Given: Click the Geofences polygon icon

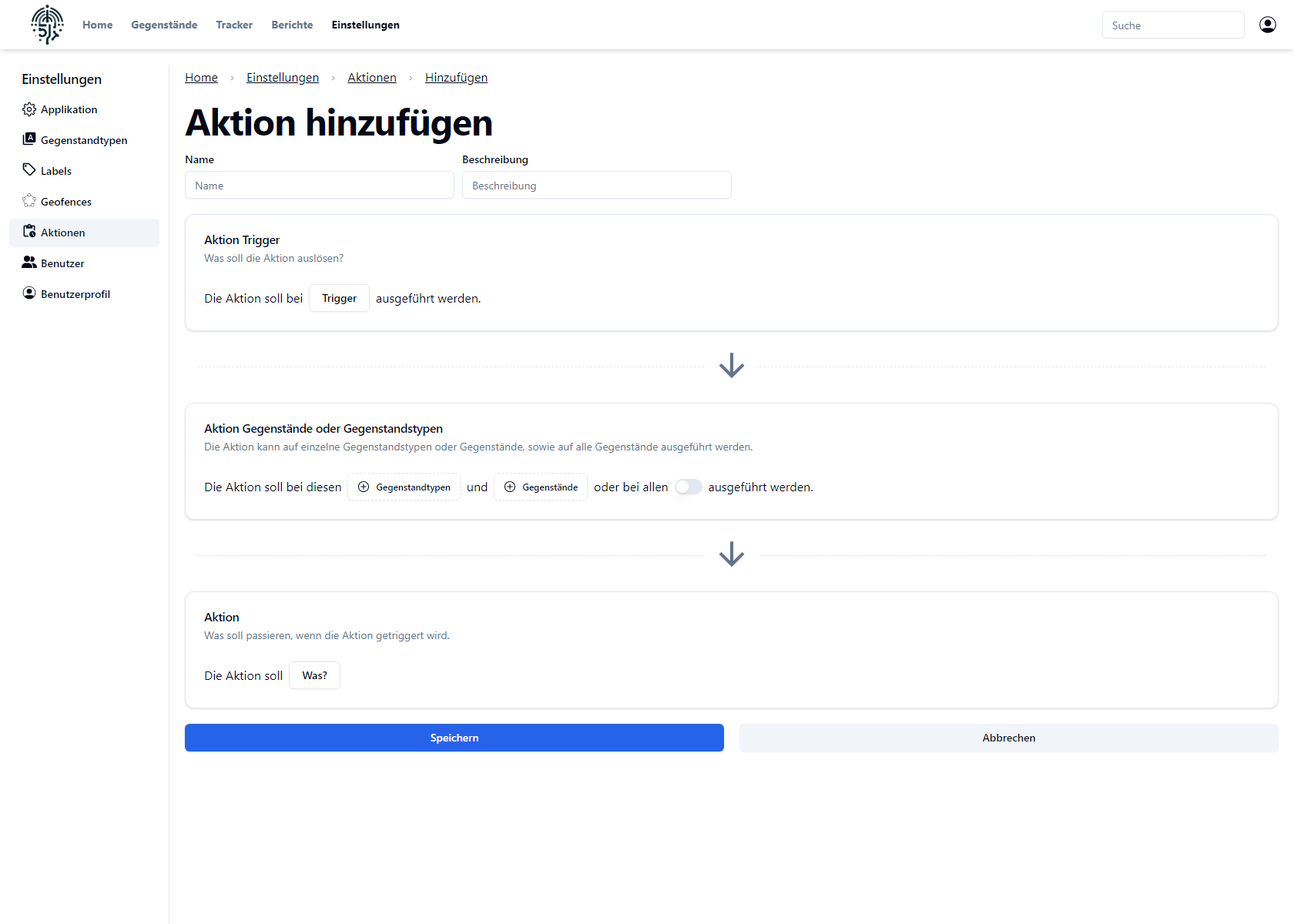Looking at the screenshot, I should pos(29,201).
